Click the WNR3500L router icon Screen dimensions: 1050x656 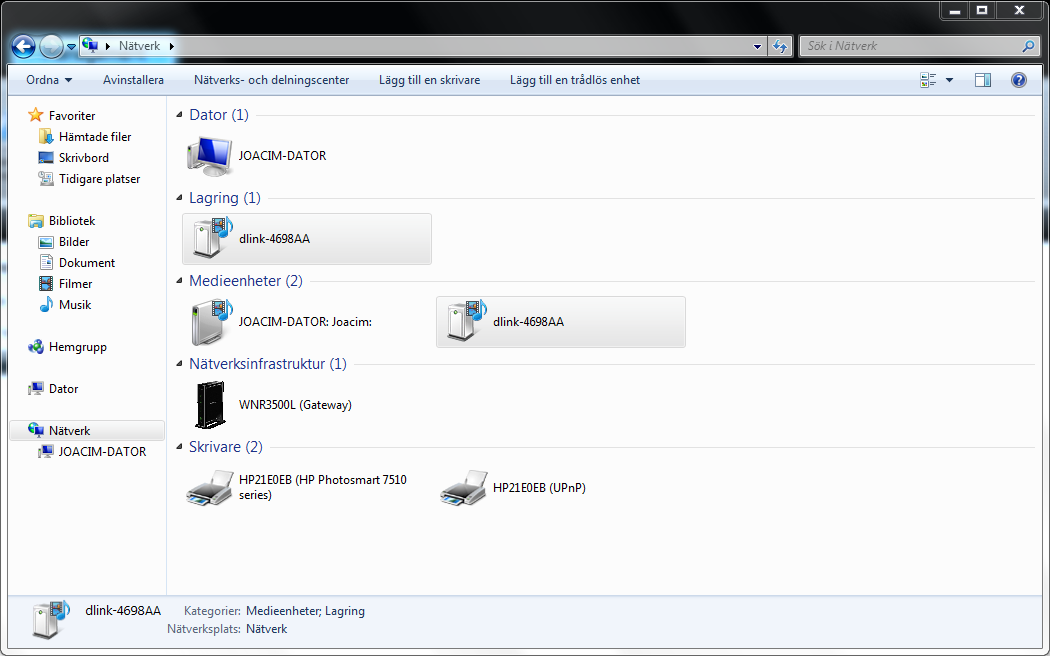(210, 405)
